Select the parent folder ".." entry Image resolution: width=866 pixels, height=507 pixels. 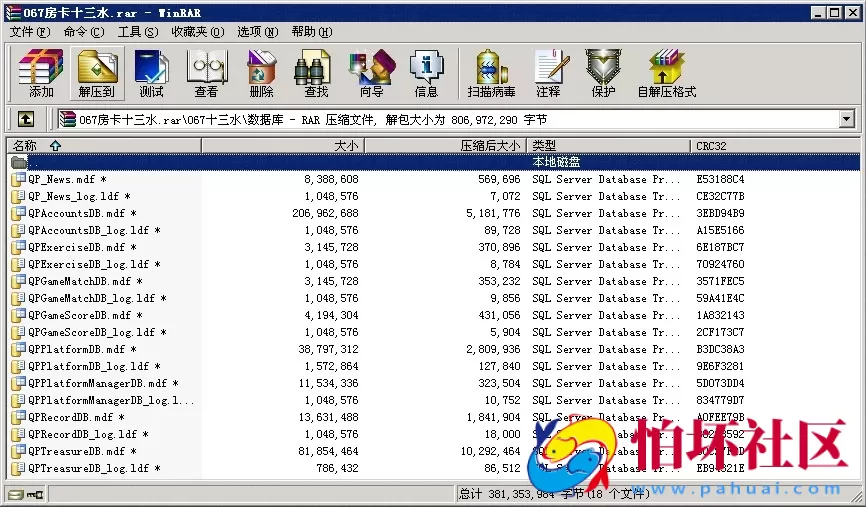[34, 162]
